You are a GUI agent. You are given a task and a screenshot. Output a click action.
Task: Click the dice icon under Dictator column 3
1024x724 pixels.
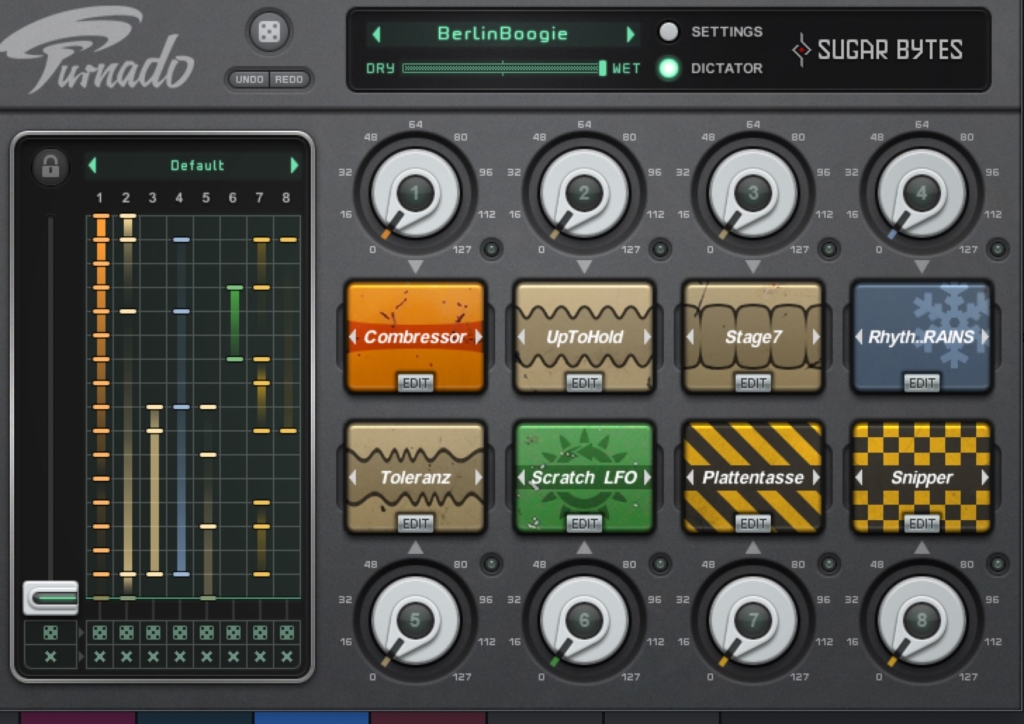tap(151, 632)
